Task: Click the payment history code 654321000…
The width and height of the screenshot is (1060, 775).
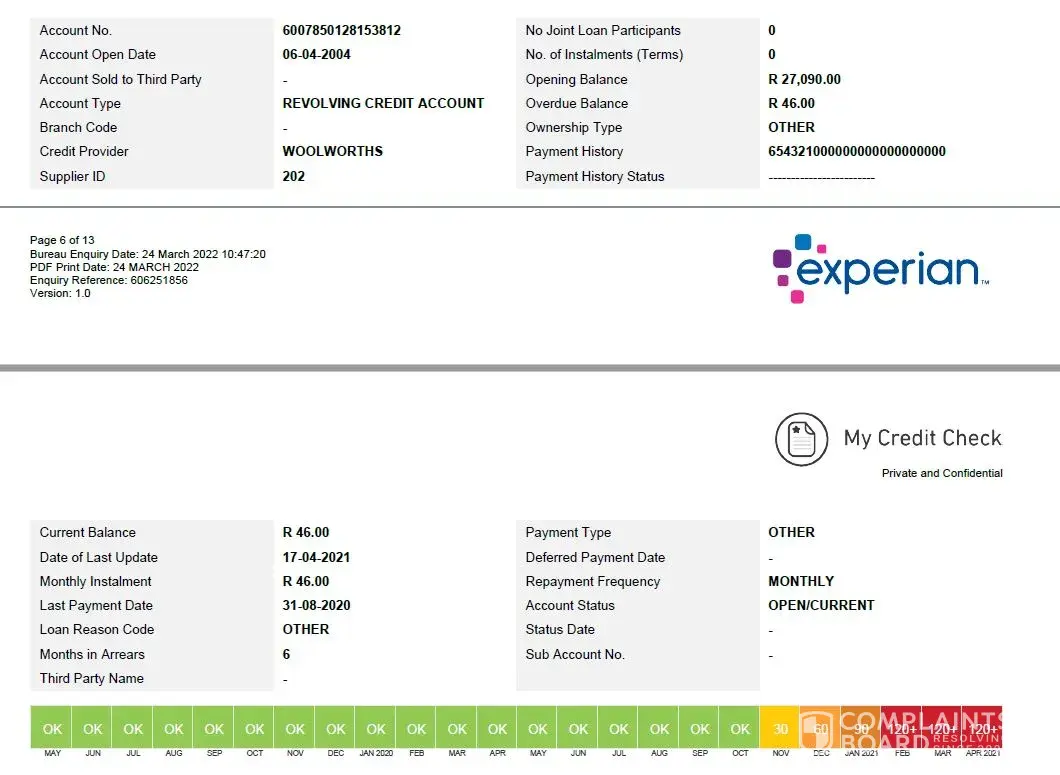Action: 856,152
